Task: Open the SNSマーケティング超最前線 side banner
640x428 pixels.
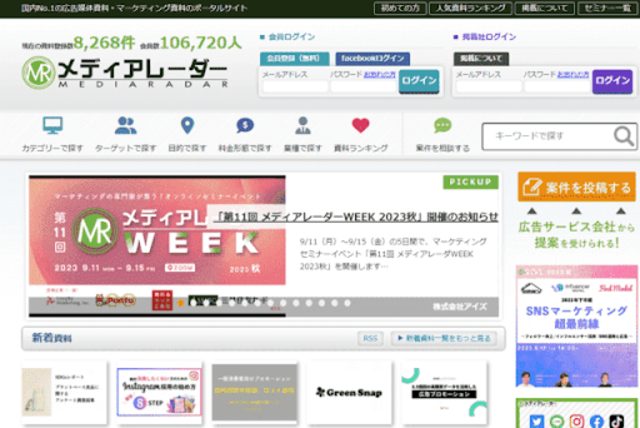Action: coord(576,326)
